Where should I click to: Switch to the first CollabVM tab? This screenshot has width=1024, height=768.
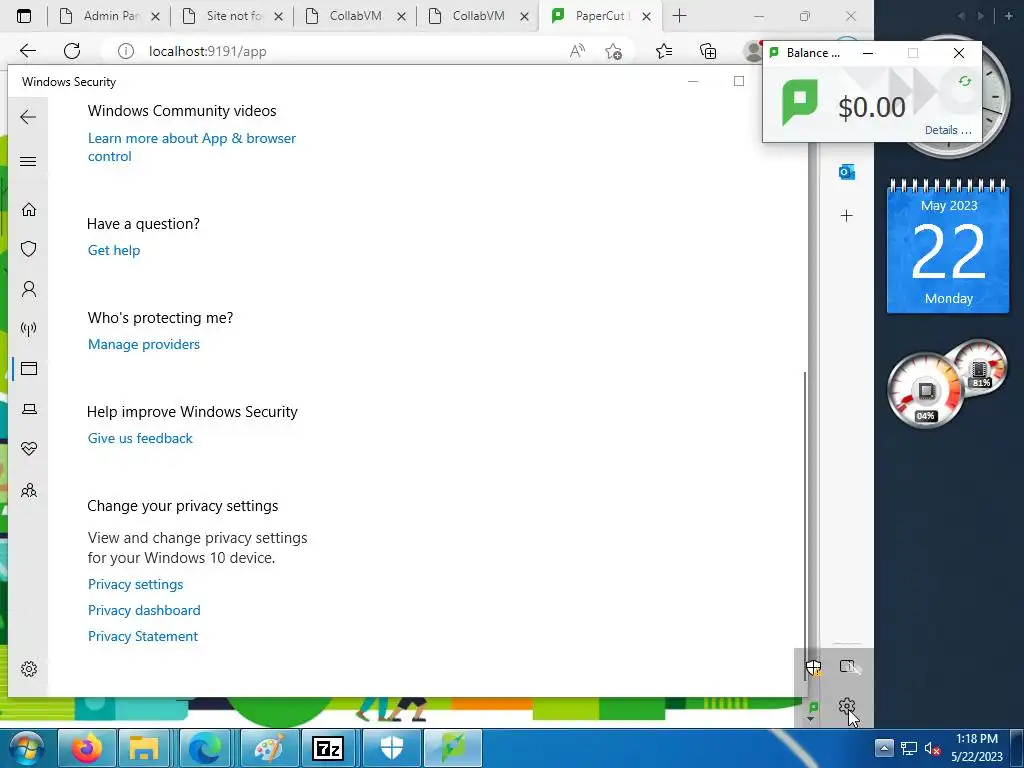coord(356,16)
